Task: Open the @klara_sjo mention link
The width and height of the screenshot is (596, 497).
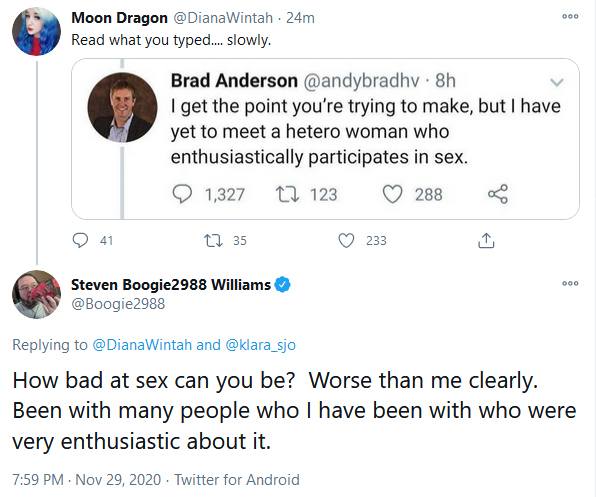Action: [x=260, y=345]
